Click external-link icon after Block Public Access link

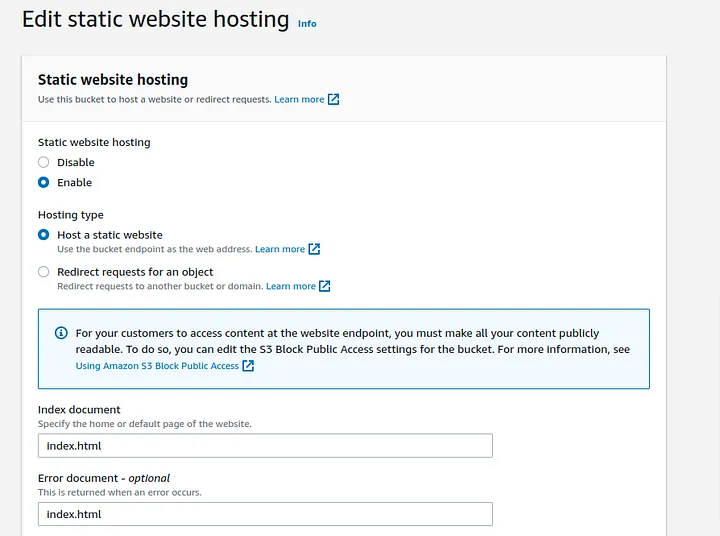pos(248,366)
